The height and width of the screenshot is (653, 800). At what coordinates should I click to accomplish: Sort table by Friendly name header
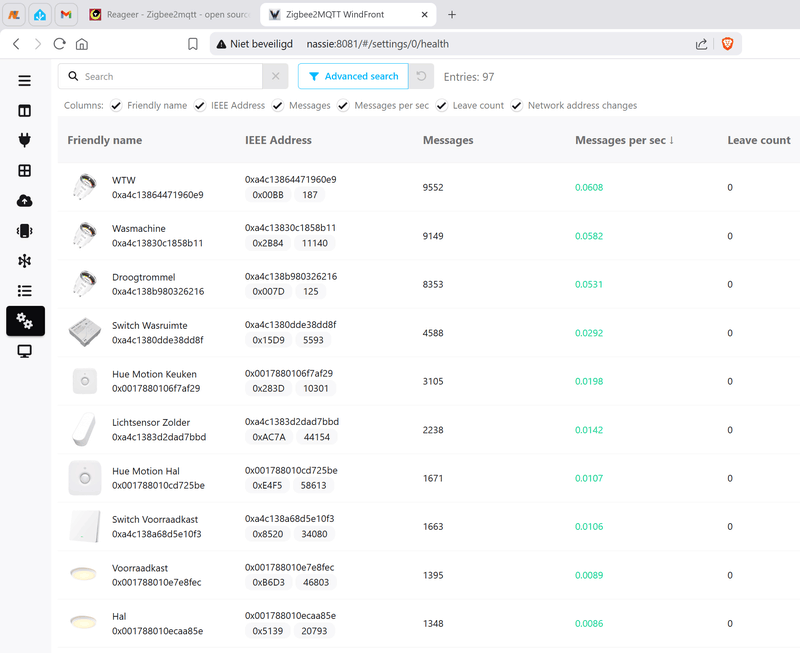coord(105,140)
